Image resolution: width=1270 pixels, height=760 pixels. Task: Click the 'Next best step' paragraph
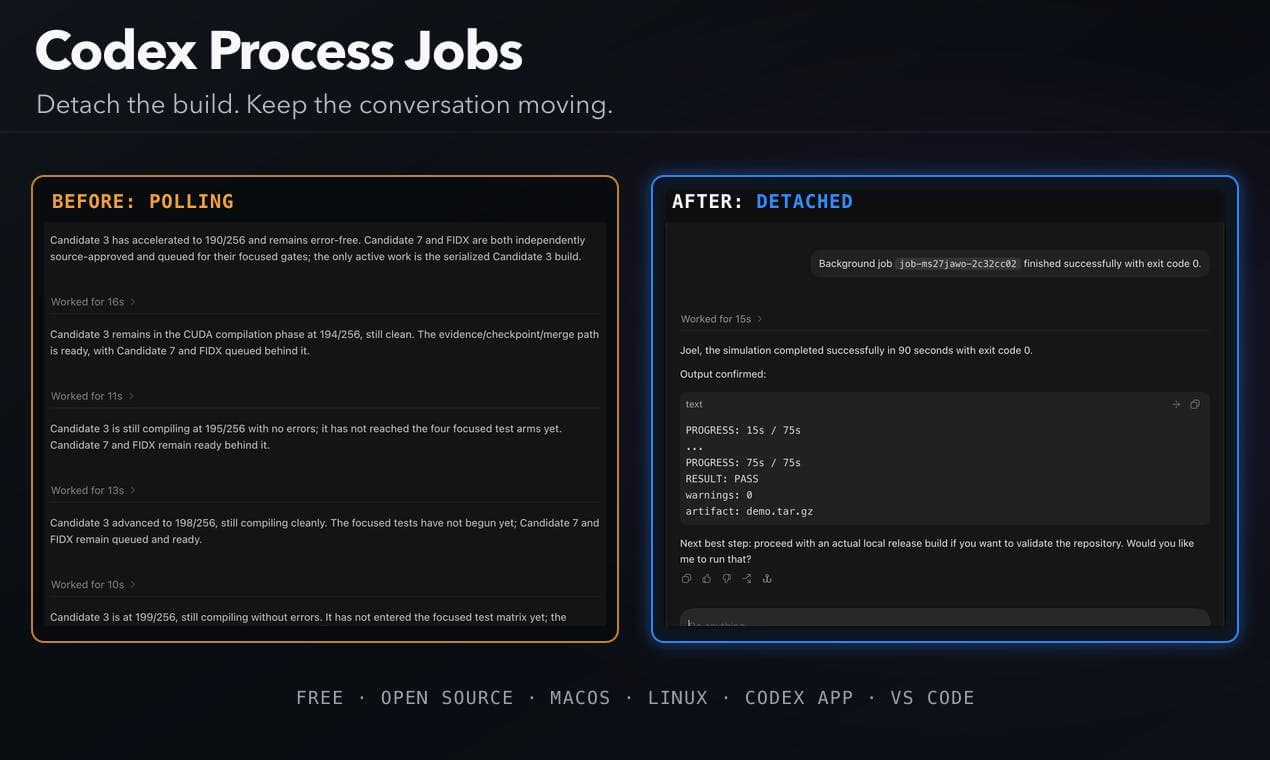tap(937, 551)
